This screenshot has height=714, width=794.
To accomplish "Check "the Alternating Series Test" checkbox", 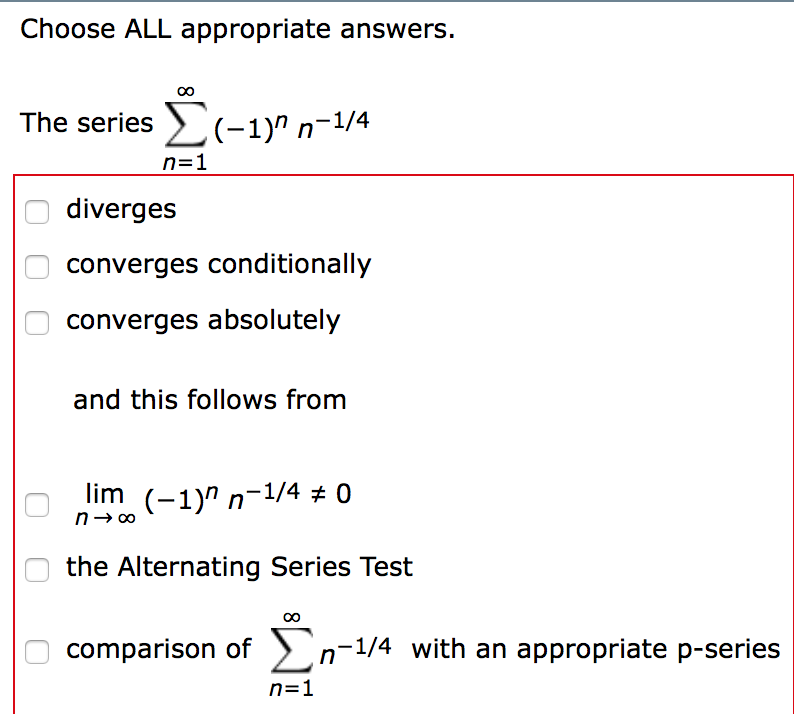I will [x=37, y=569].
